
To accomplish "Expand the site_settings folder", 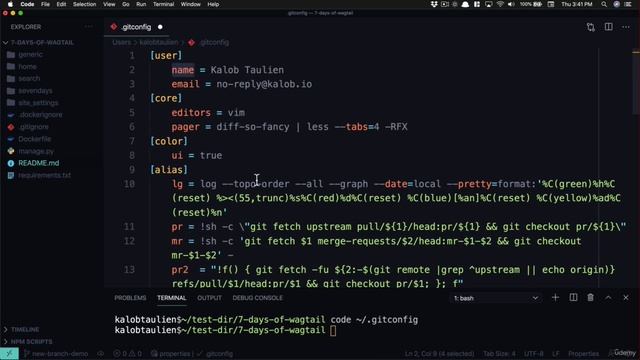I will coord(38,103).
